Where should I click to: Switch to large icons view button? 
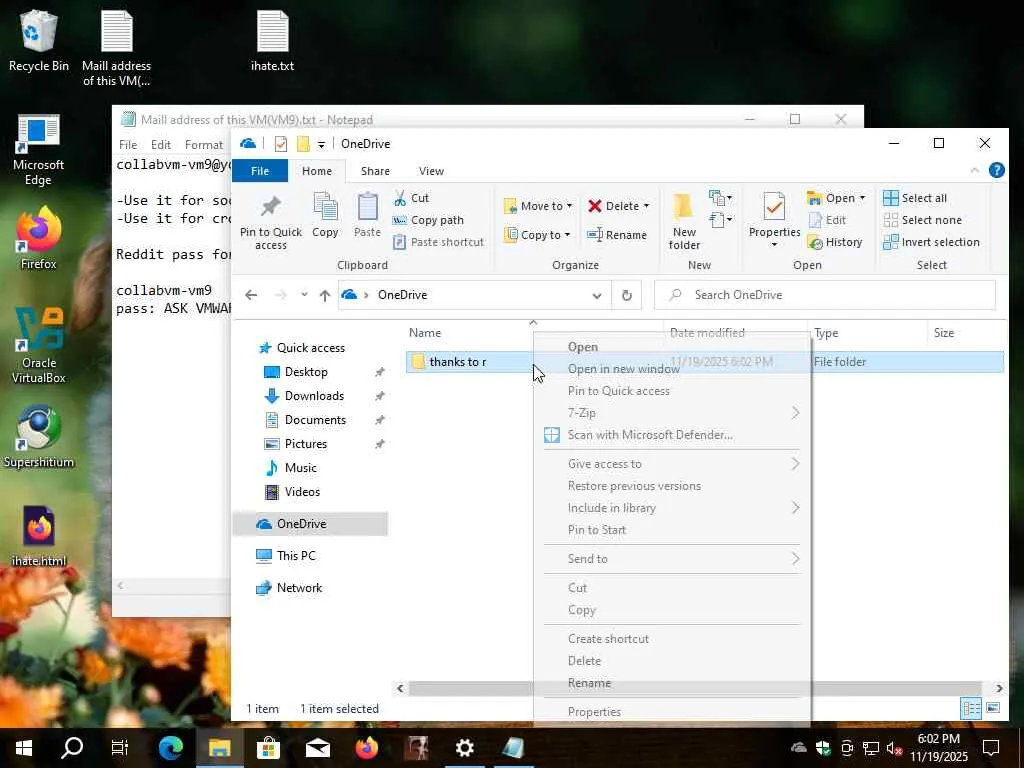click(993, 708)
